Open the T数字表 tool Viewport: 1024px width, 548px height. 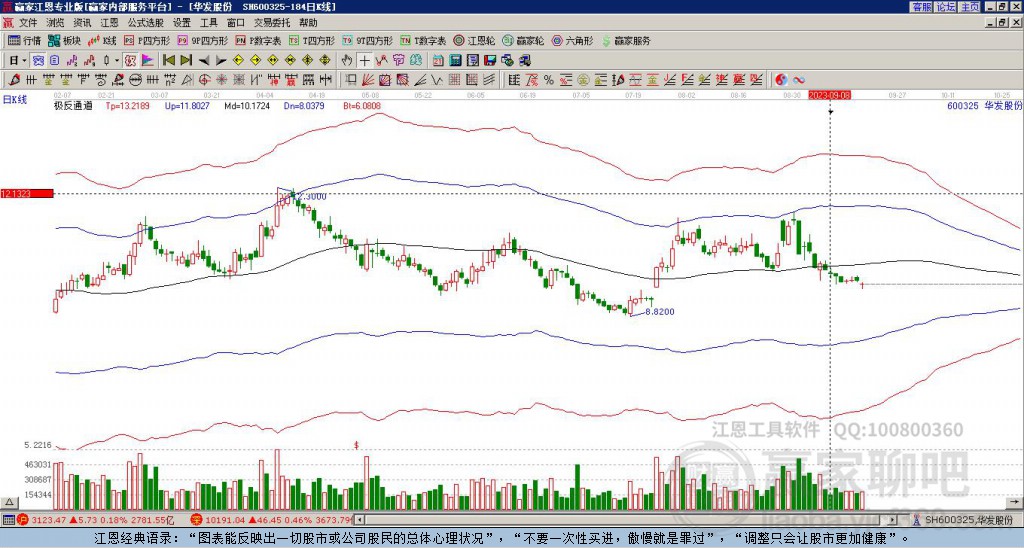(x=423, y=40)
